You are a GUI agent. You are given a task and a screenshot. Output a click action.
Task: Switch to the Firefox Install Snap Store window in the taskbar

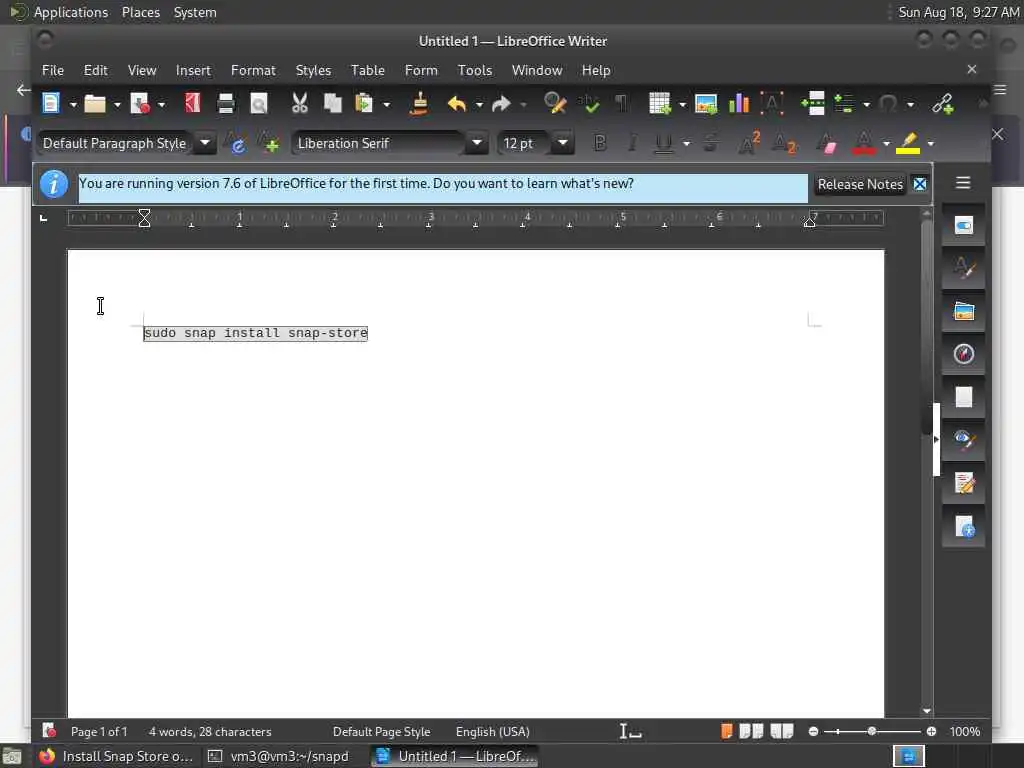[x=116, y=756]
